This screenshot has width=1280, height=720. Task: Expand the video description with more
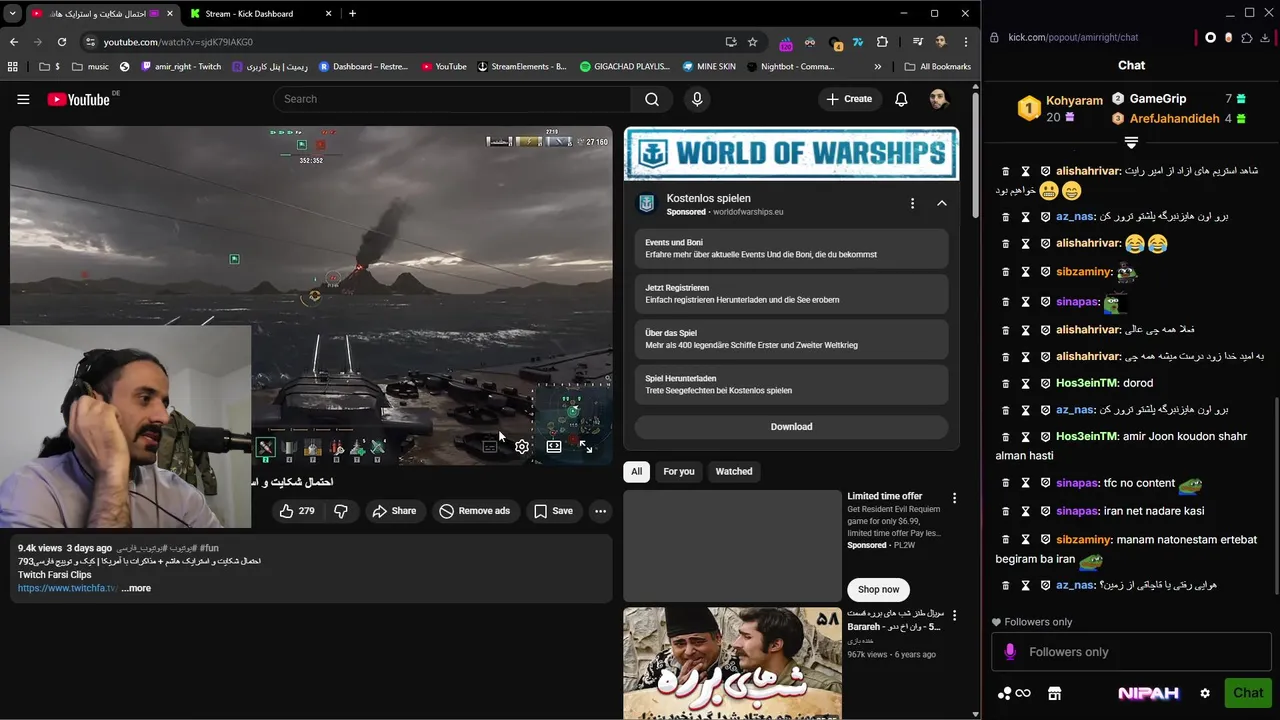click(x=136, y=588)
